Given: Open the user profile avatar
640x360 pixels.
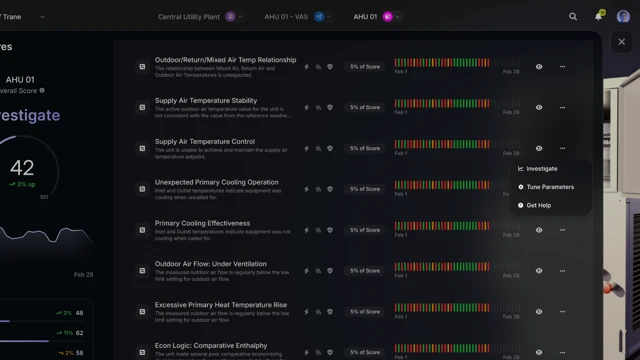Looking at the screenshot, I should coord(623,17).
